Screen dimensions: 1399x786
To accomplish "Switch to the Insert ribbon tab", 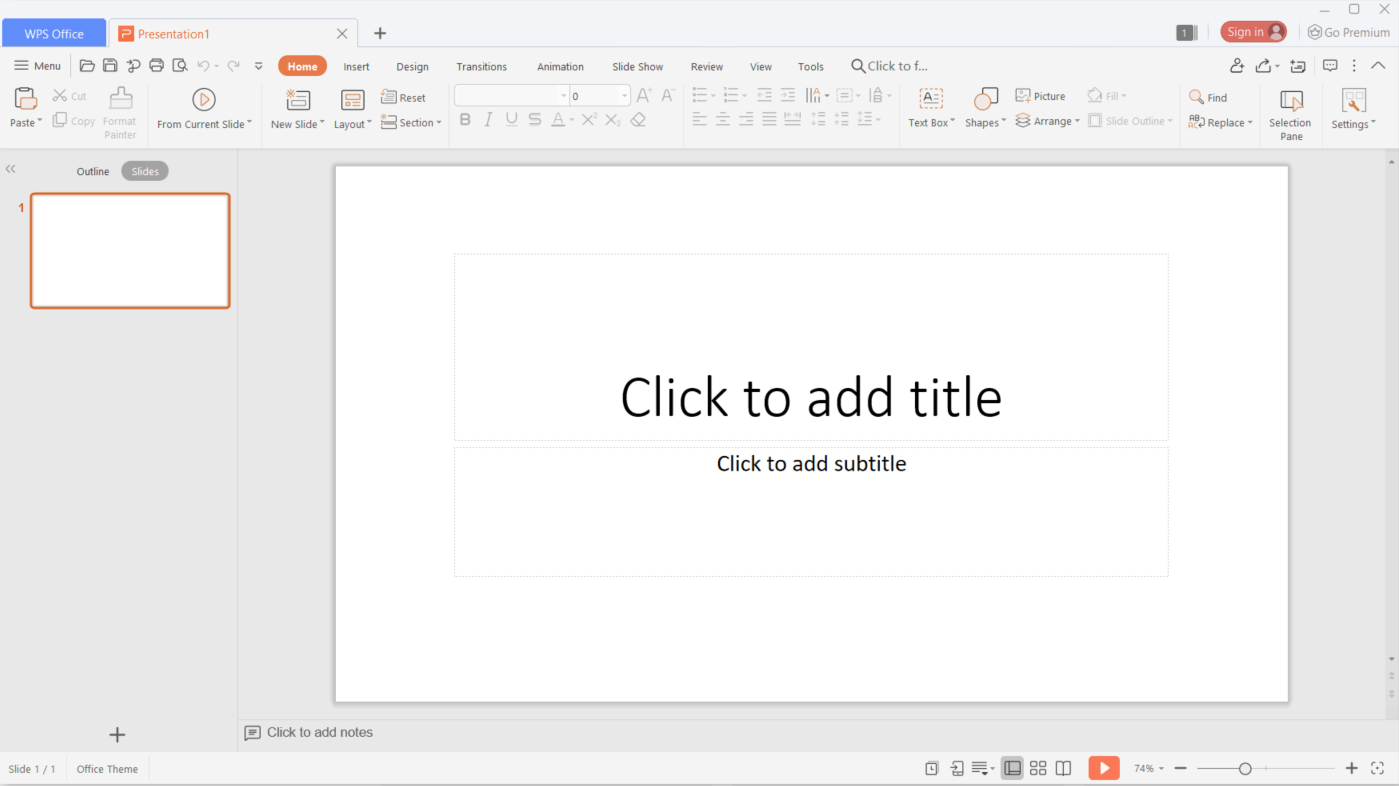I will tap(356, 66).
